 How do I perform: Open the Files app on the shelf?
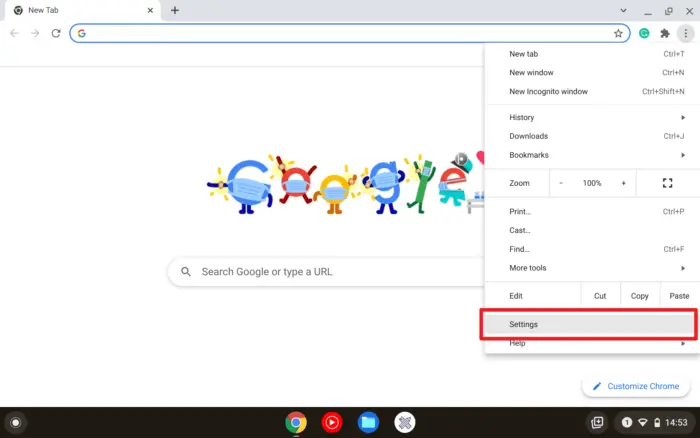[368, 422]
